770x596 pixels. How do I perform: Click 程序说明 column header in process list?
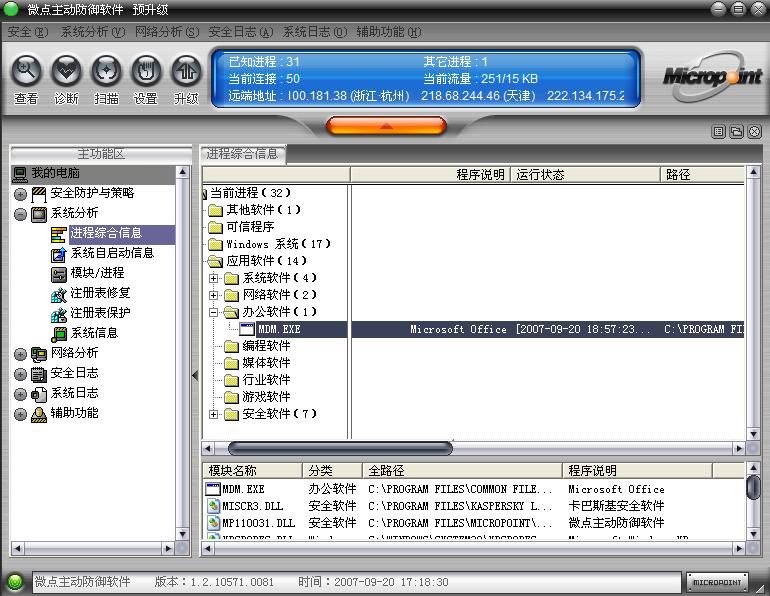coord(431,175)
